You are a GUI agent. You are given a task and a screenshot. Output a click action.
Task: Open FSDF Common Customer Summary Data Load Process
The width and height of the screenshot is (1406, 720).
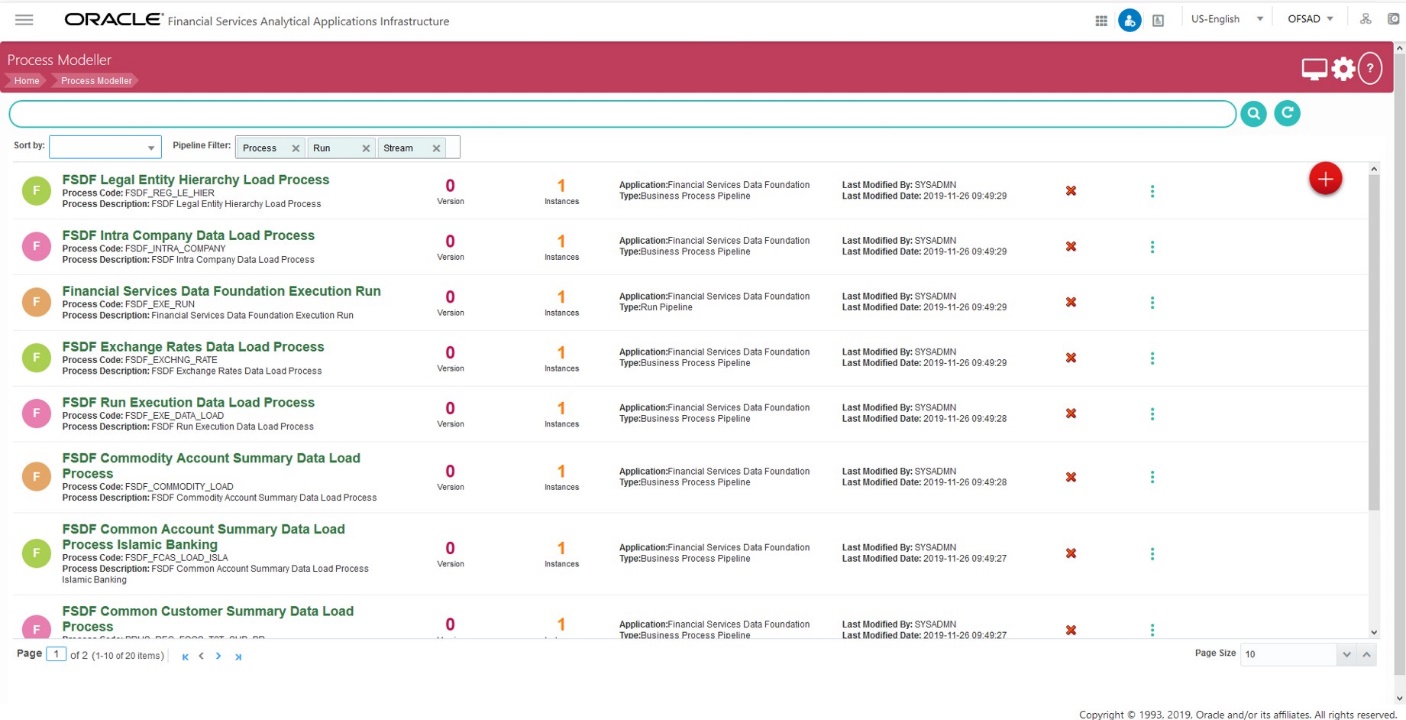tap(208, 619)
